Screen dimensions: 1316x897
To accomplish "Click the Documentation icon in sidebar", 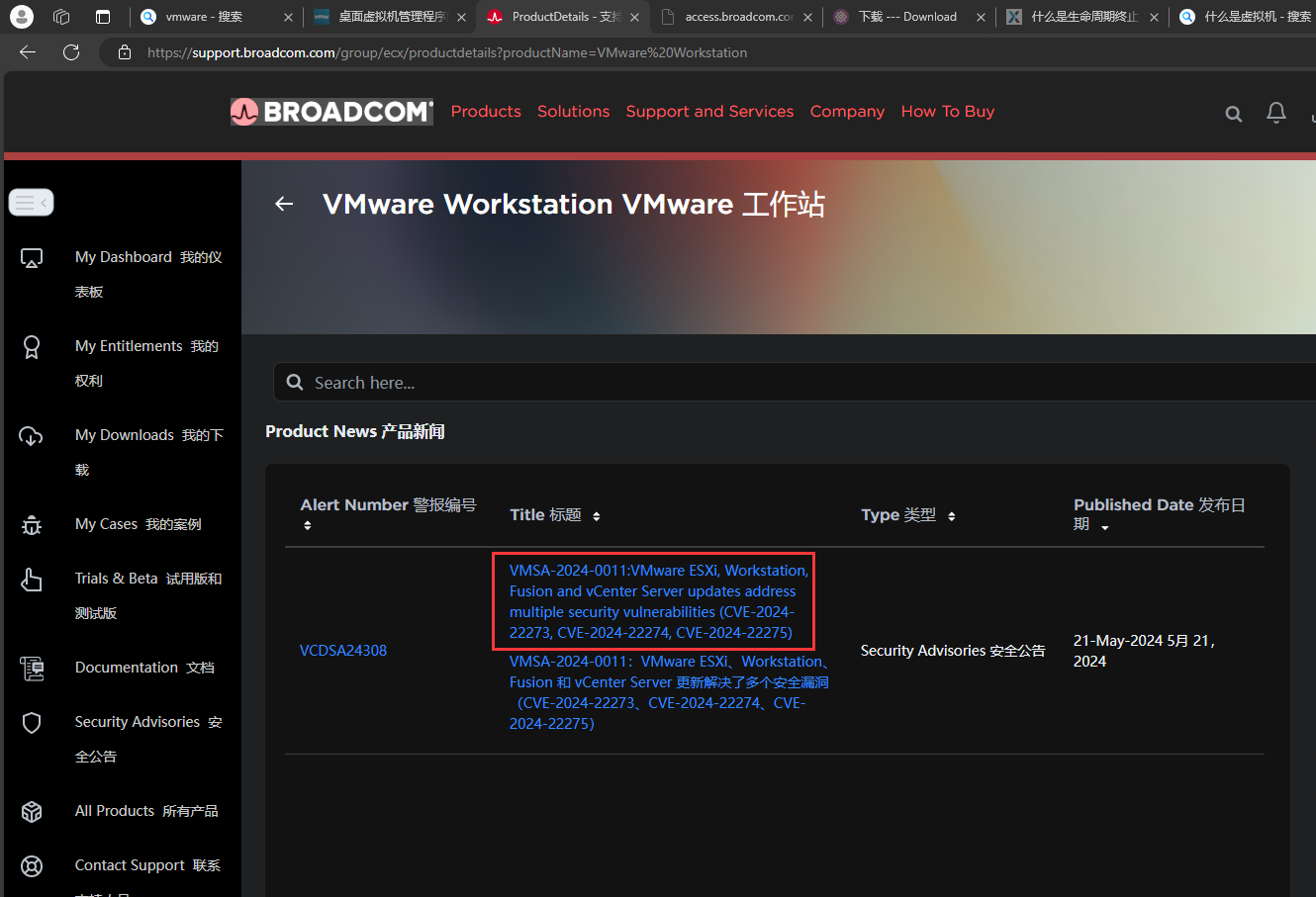I will pyautogui.click(x=32, y=669).
